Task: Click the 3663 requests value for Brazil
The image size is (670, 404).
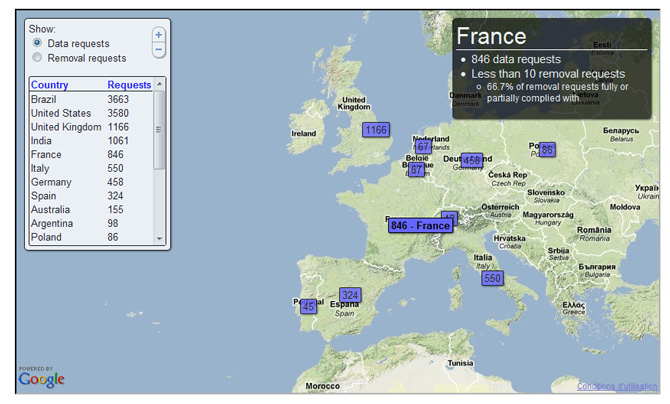Action: 118,99
